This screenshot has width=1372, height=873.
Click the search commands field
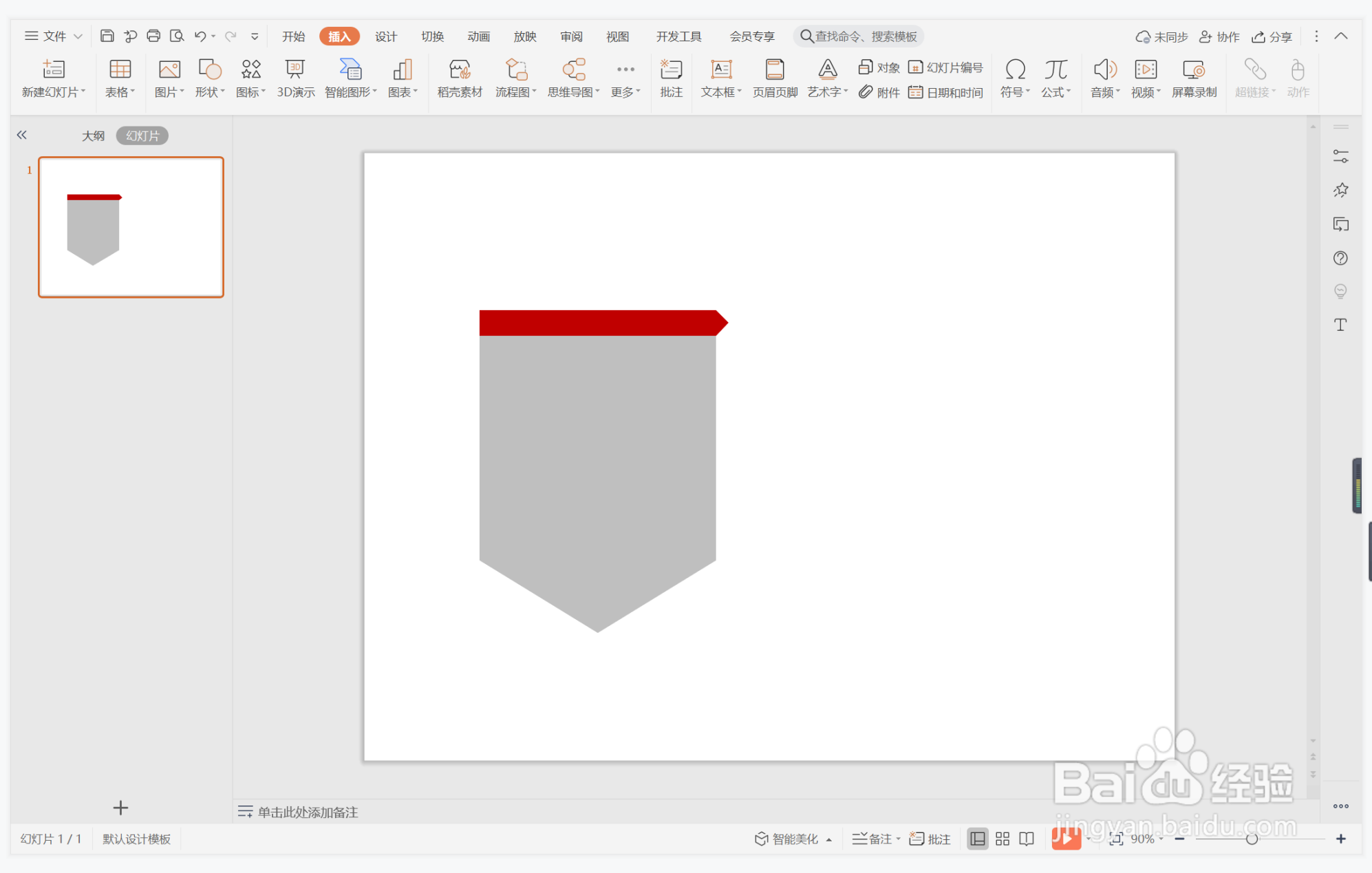click(858, 36)
